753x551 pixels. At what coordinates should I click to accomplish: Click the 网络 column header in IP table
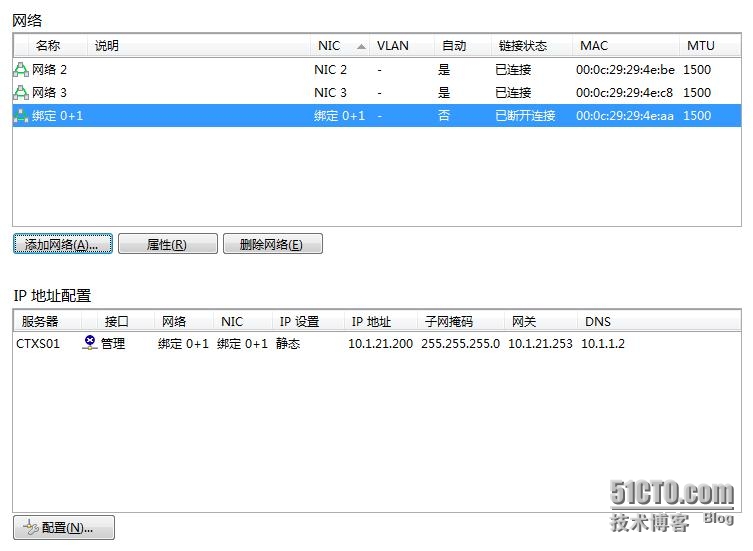183,321
